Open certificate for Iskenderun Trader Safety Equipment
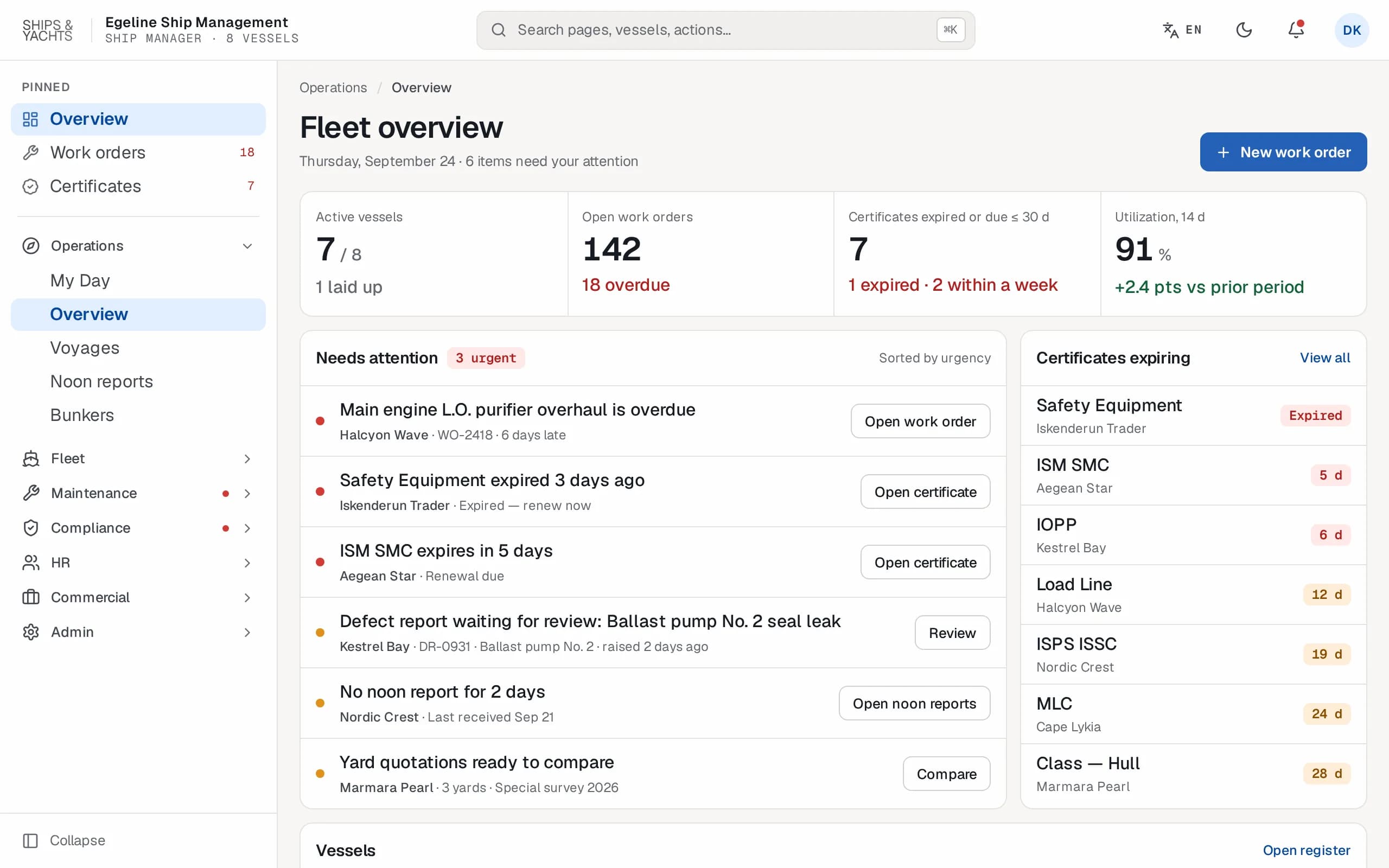 (925, 492)
